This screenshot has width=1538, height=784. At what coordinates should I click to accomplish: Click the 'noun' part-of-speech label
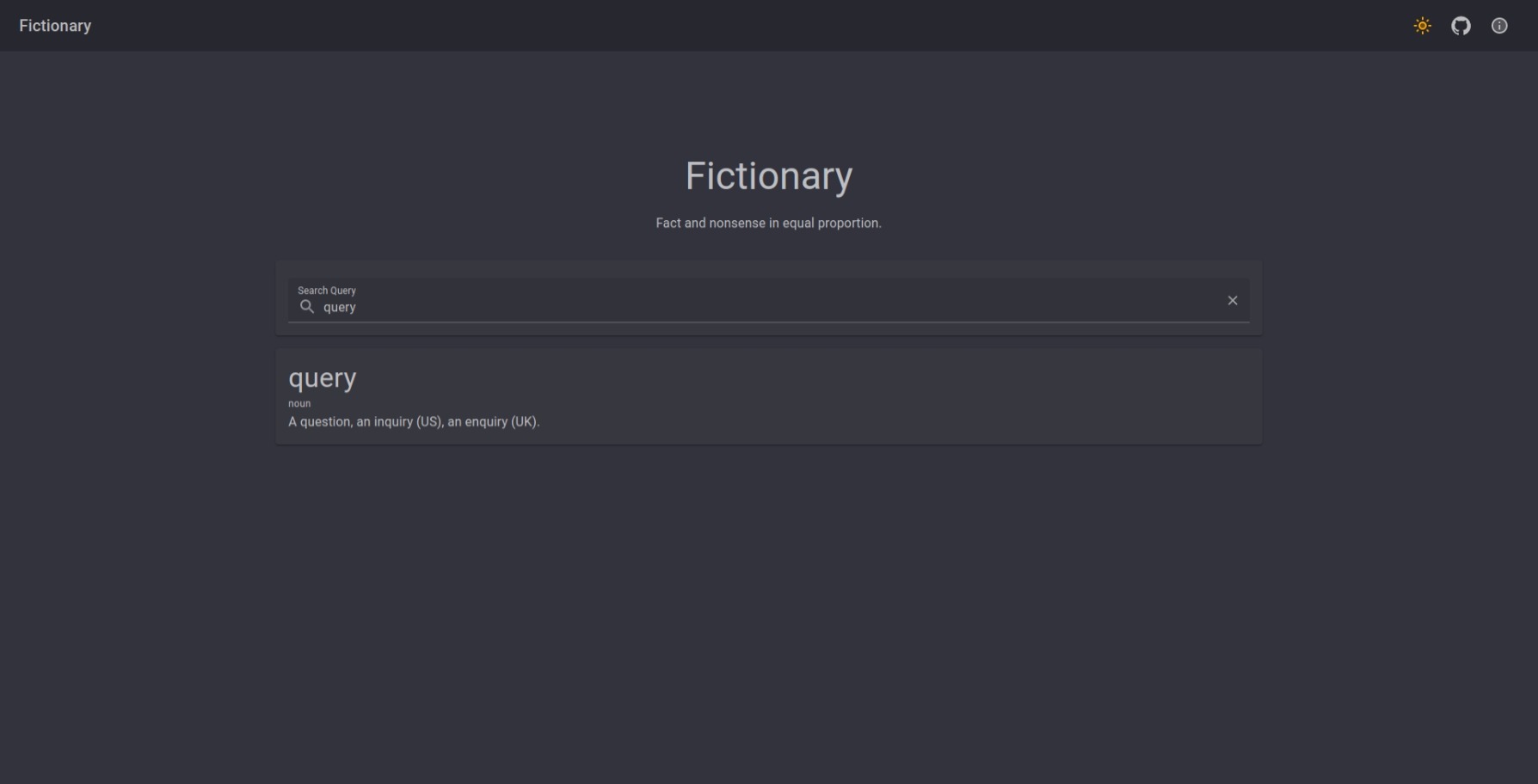[x=299, y=403]
